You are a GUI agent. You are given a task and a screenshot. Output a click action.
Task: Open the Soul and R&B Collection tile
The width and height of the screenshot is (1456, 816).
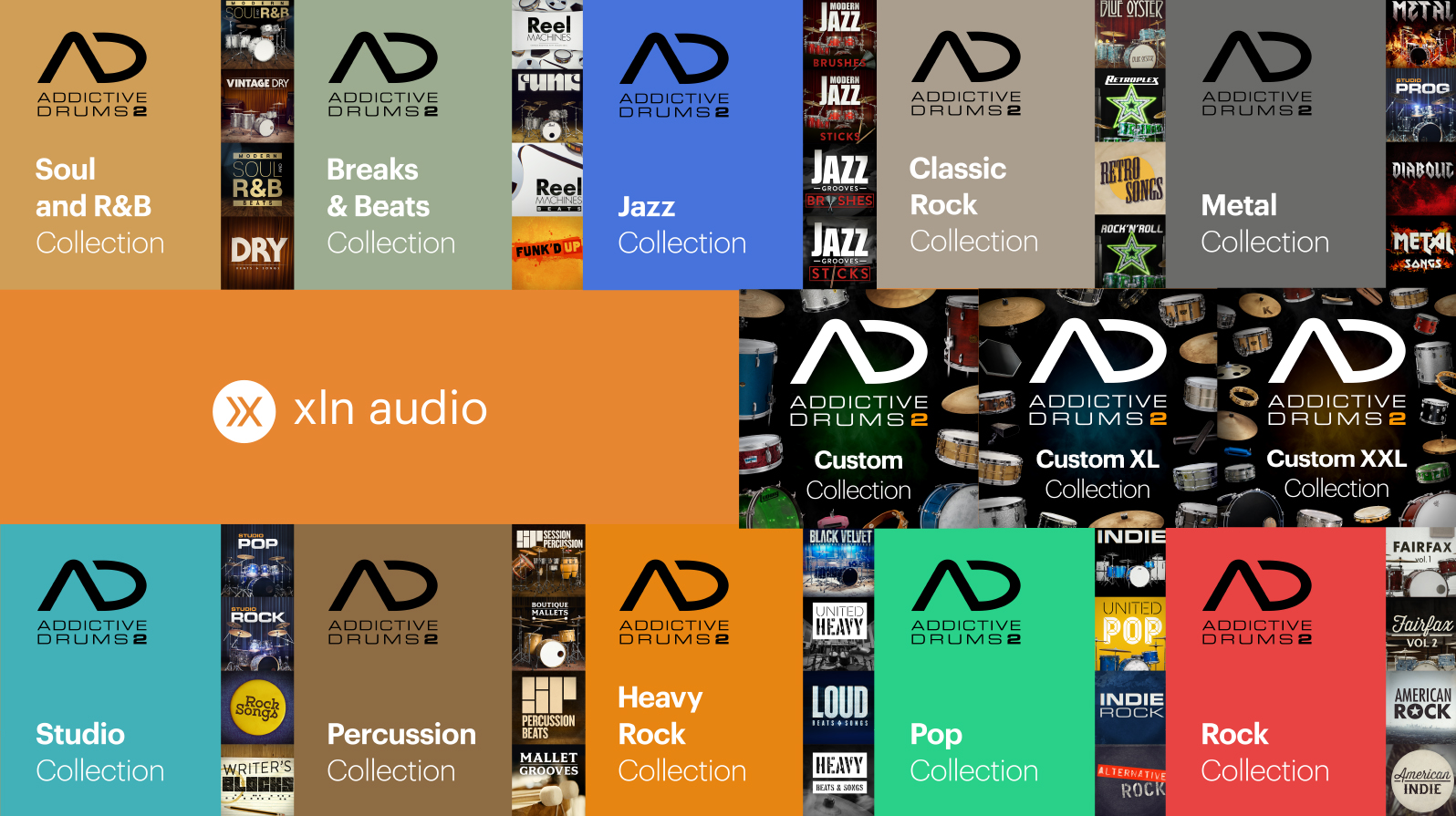coord(110,145)
